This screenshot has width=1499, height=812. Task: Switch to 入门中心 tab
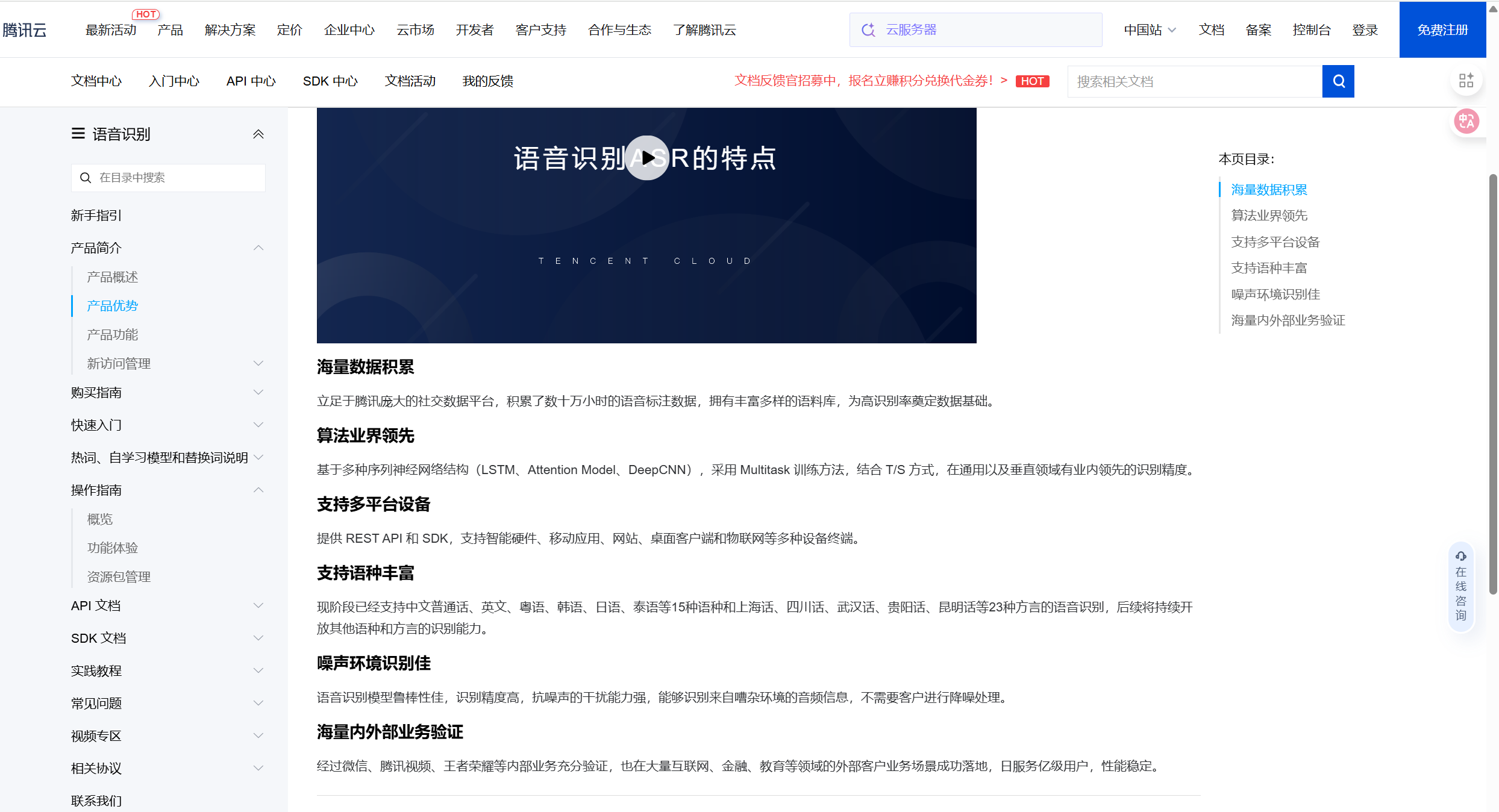click(x=174, y=81)
